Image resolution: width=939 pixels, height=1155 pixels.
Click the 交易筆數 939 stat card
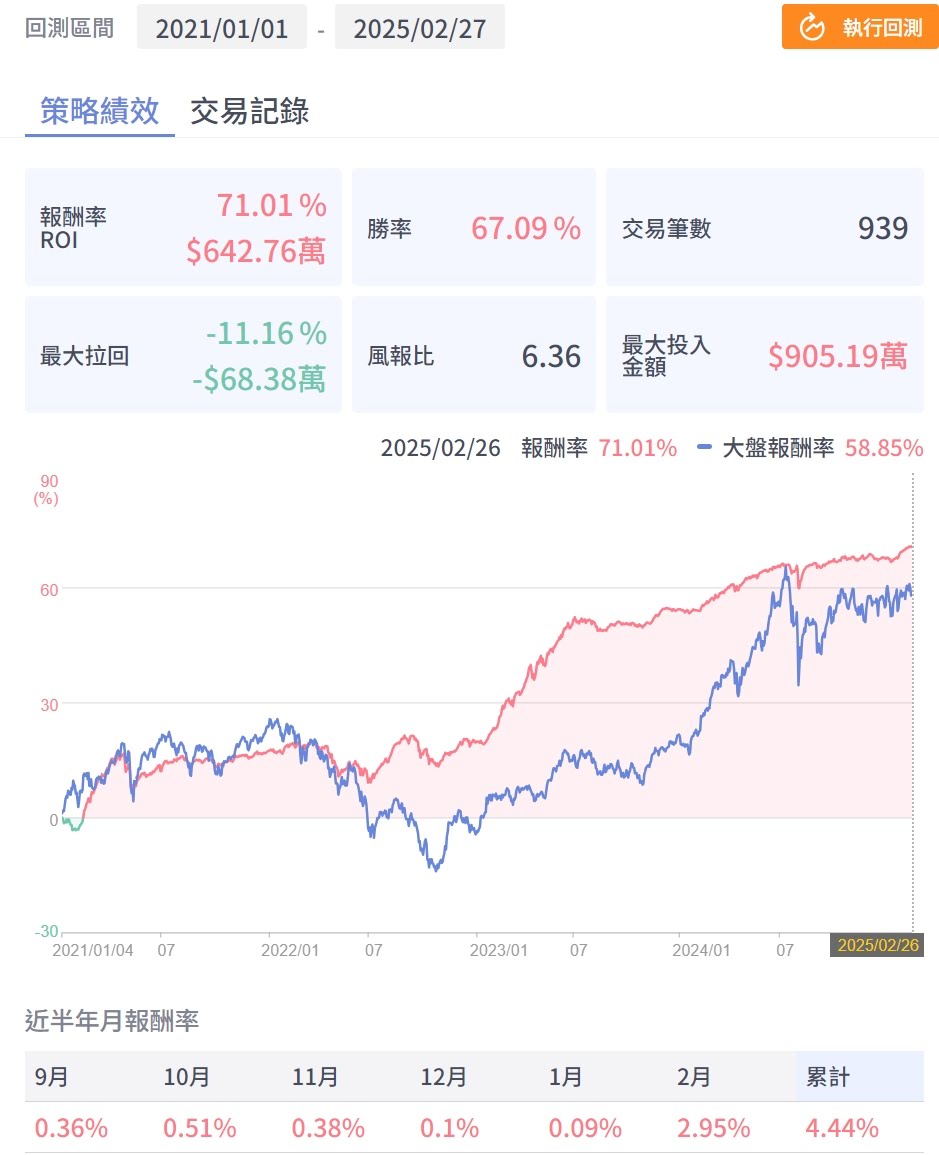[x=765, y=227]
